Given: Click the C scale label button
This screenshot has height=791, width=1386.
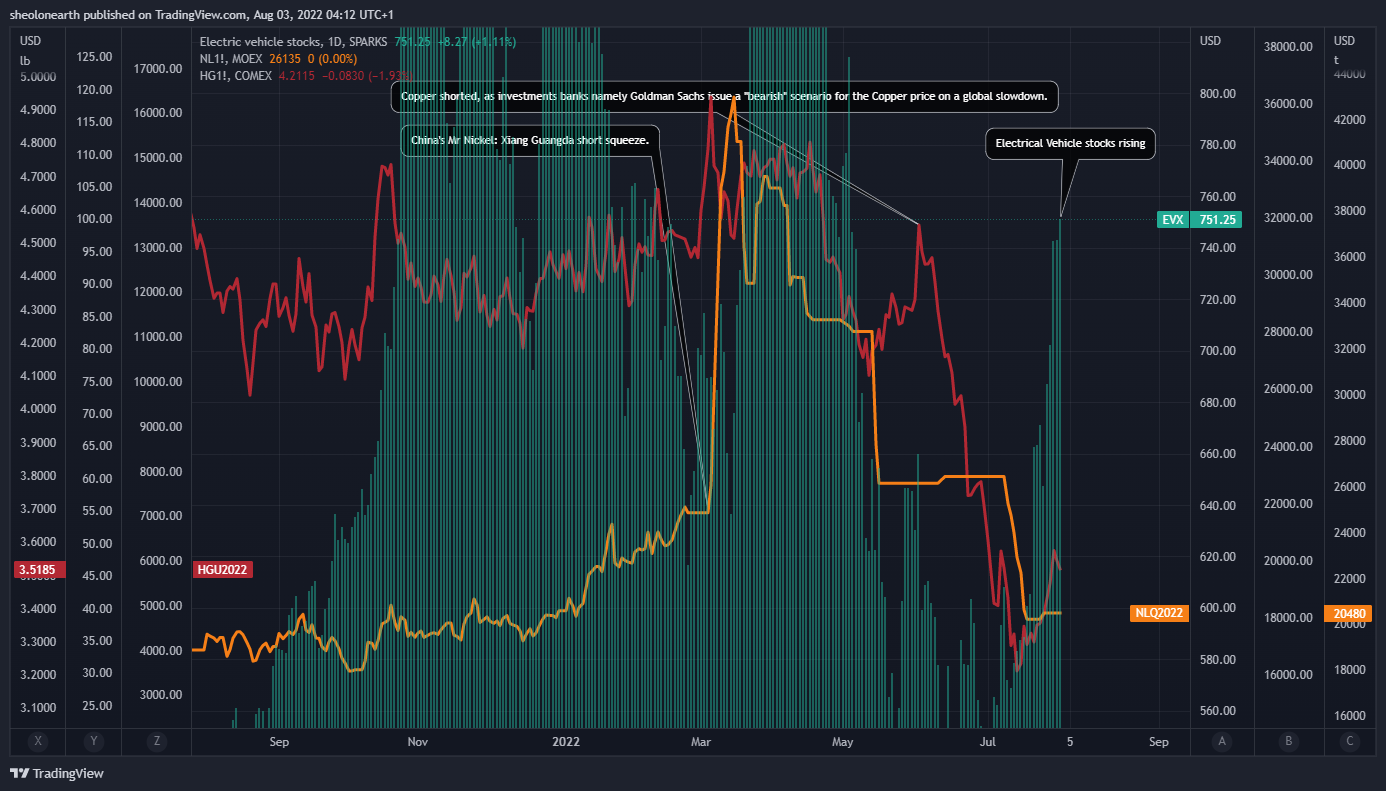Looking at the screenshot, I should (1350, 741).
